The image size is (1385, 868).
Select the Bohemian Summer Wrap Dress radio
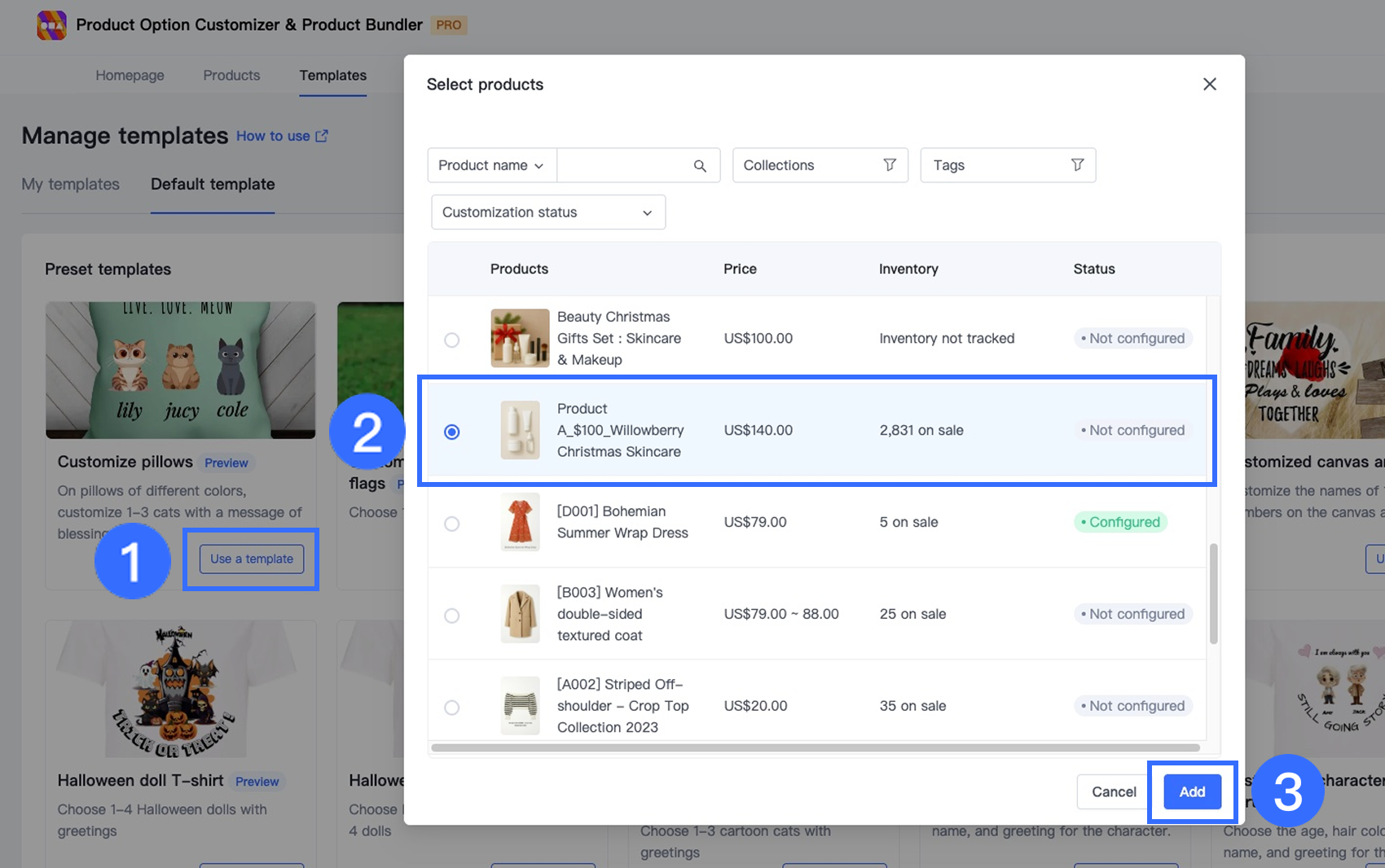click(x=451, y=524)
